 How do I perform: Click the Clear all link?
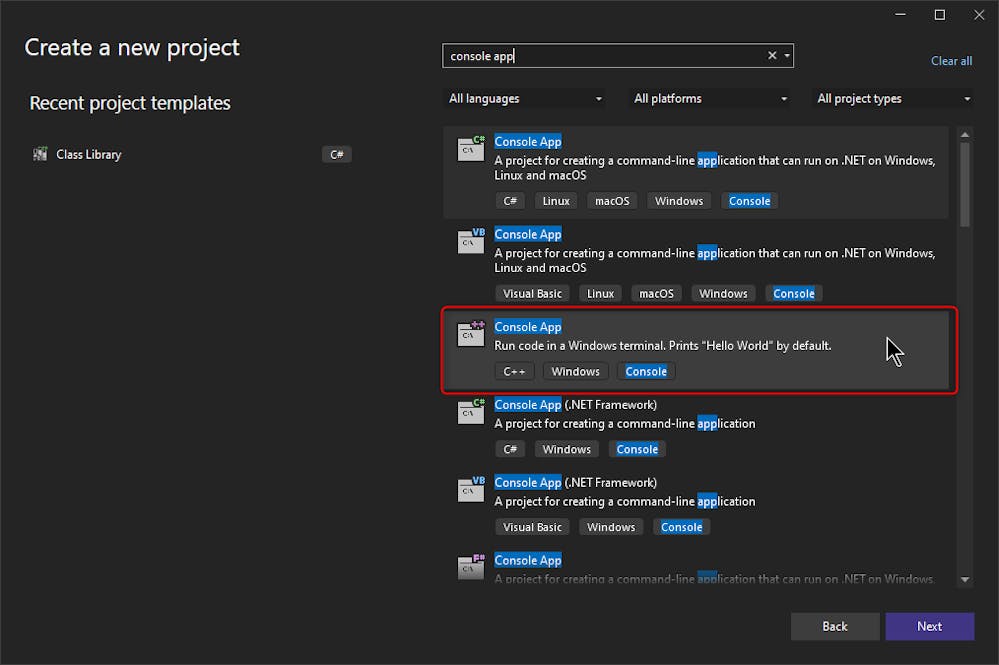[x=951, y=61]
